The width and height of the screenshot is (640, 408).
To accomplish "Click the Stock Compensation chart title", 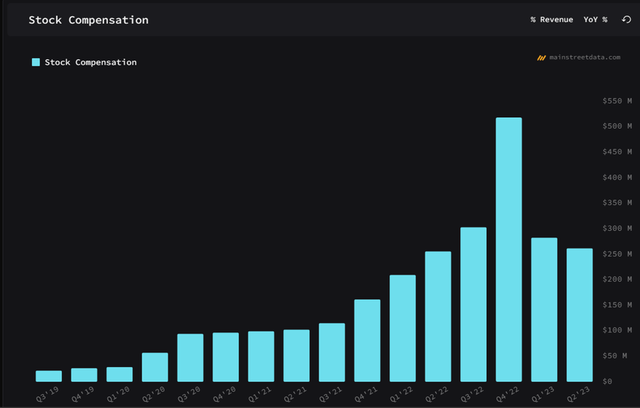I will coord(88,20).
